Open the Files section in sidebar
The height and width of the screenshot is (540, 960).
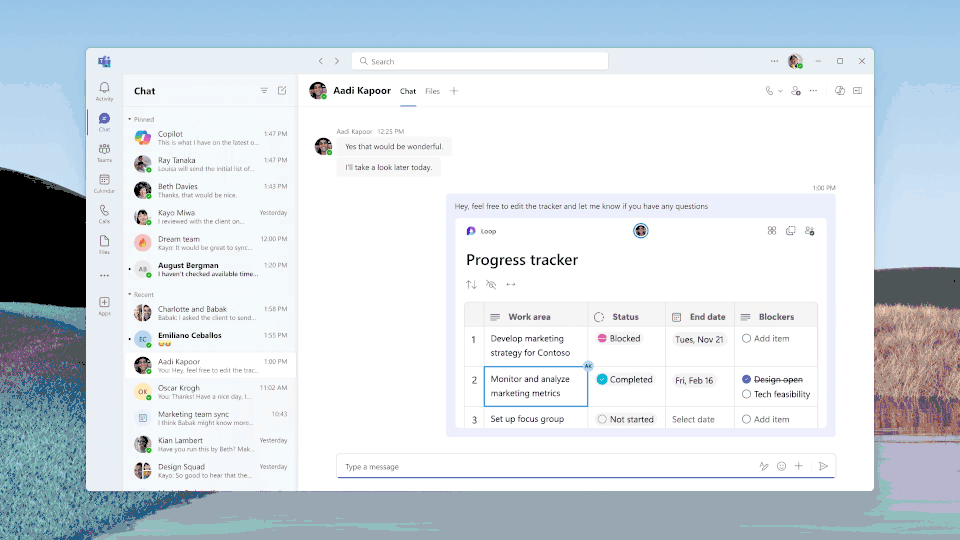(104, 244)
